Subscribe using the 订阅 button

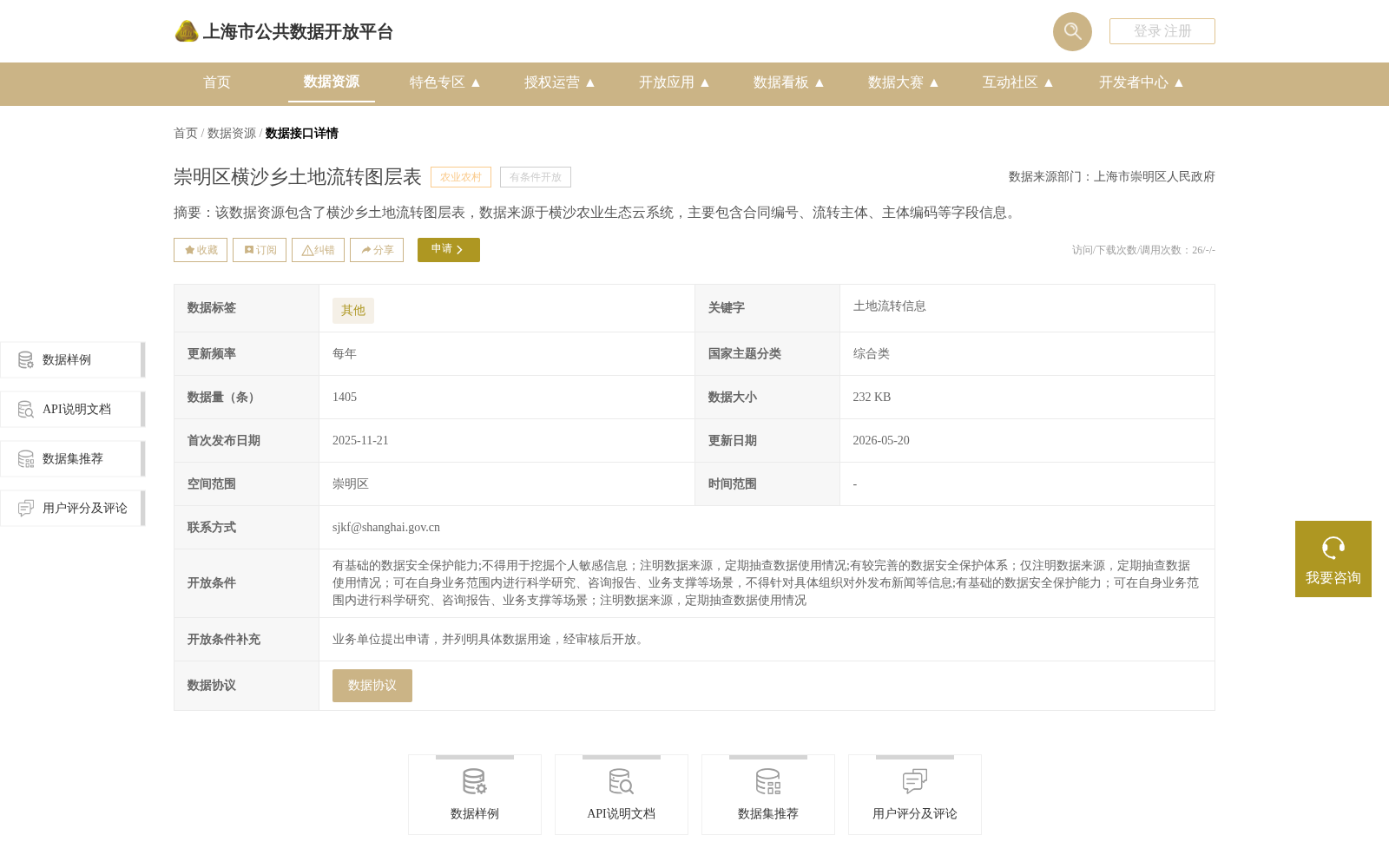pyautogui.click(x=260, y=250)
